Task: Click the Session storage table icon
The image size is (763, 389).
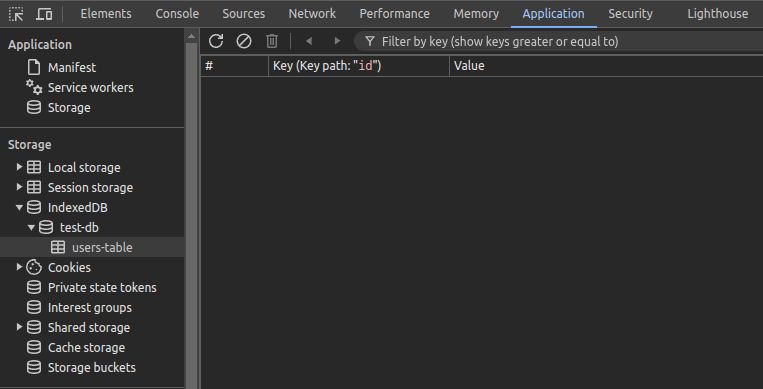Action: pyautogui.click(x=34, y=187)
